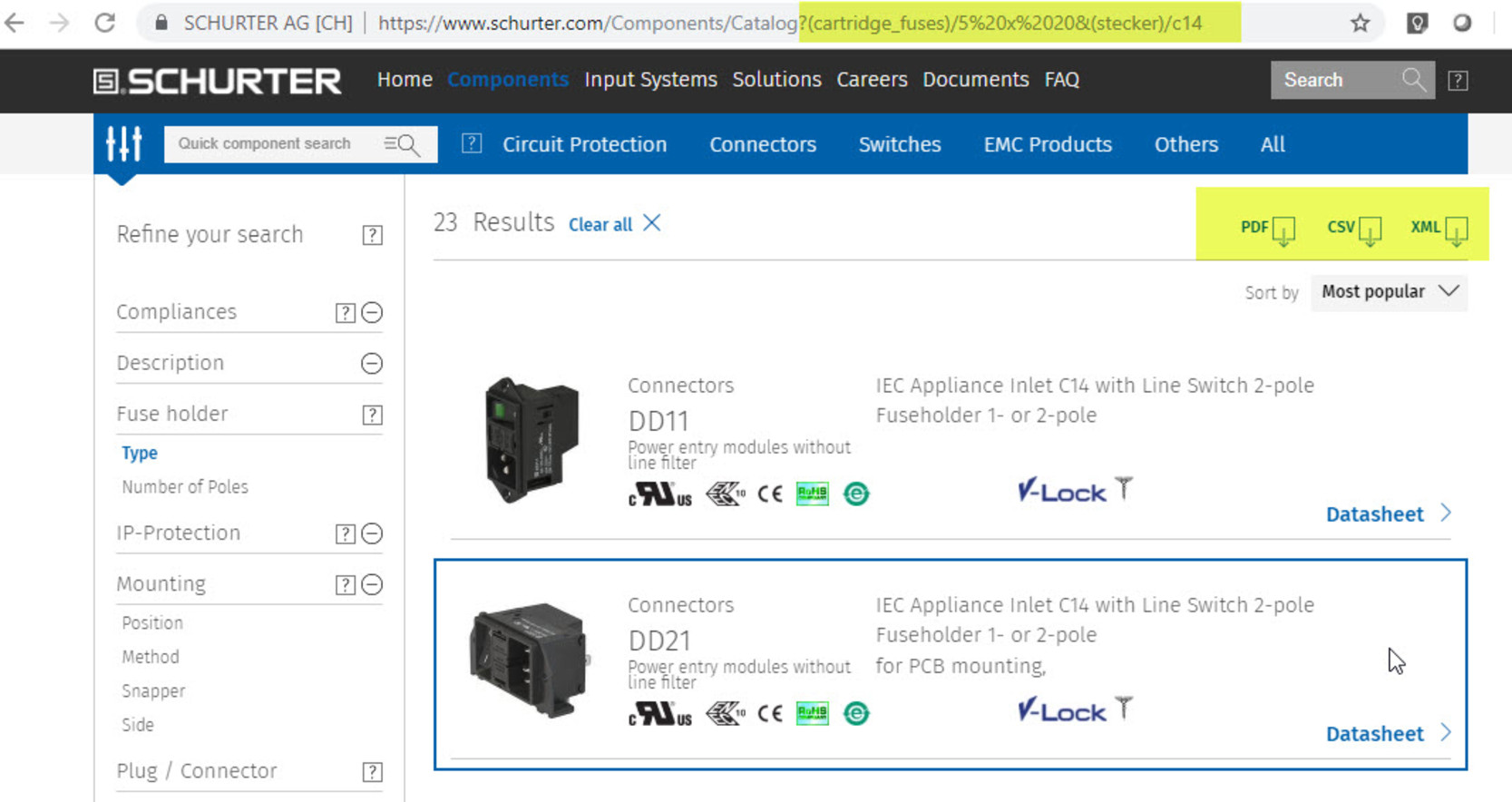Open the Sort by Most popular dropdown
Viewport: 1512px width, 802px height.
pos(1389,292)
